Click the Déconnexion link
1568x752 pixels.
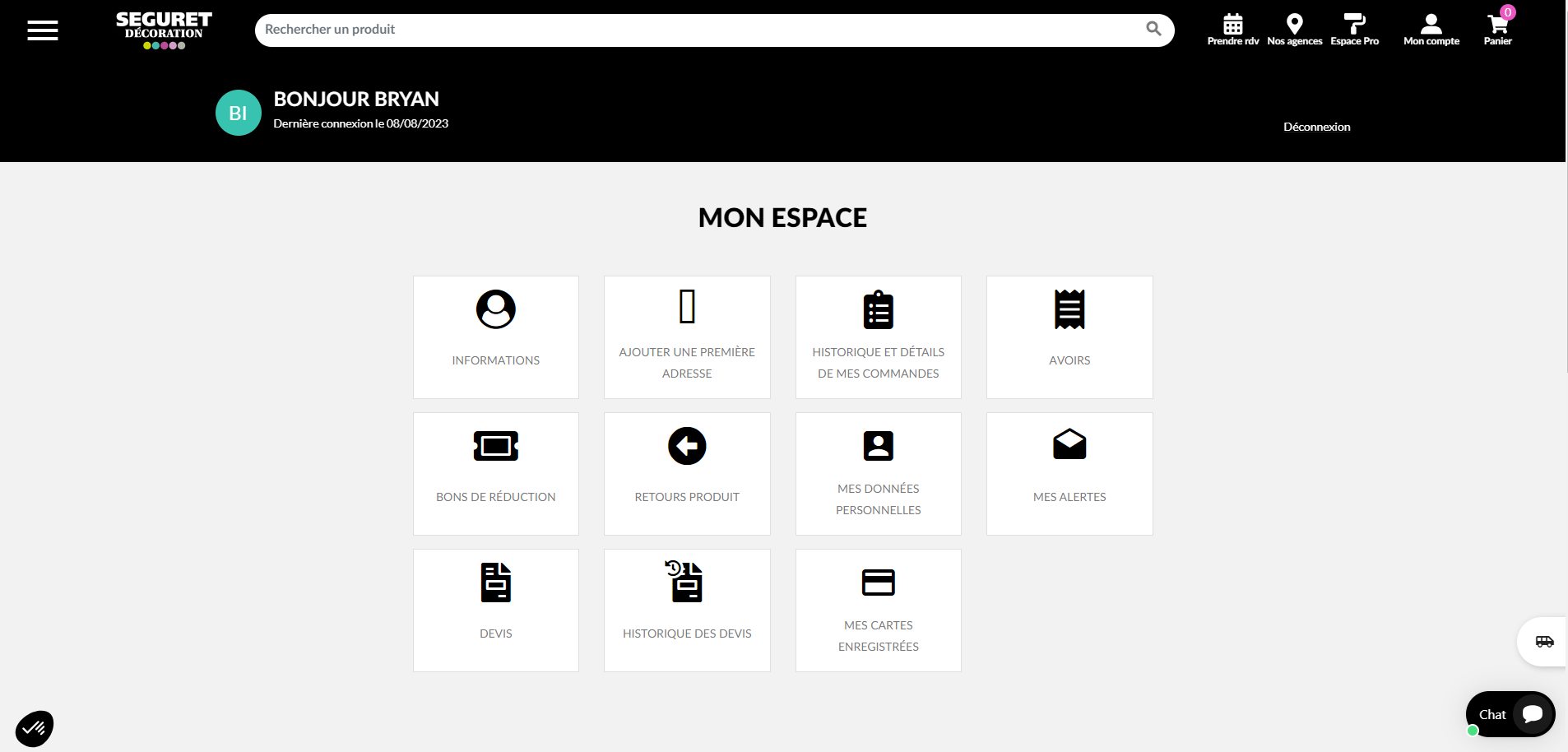point(1316,127)
